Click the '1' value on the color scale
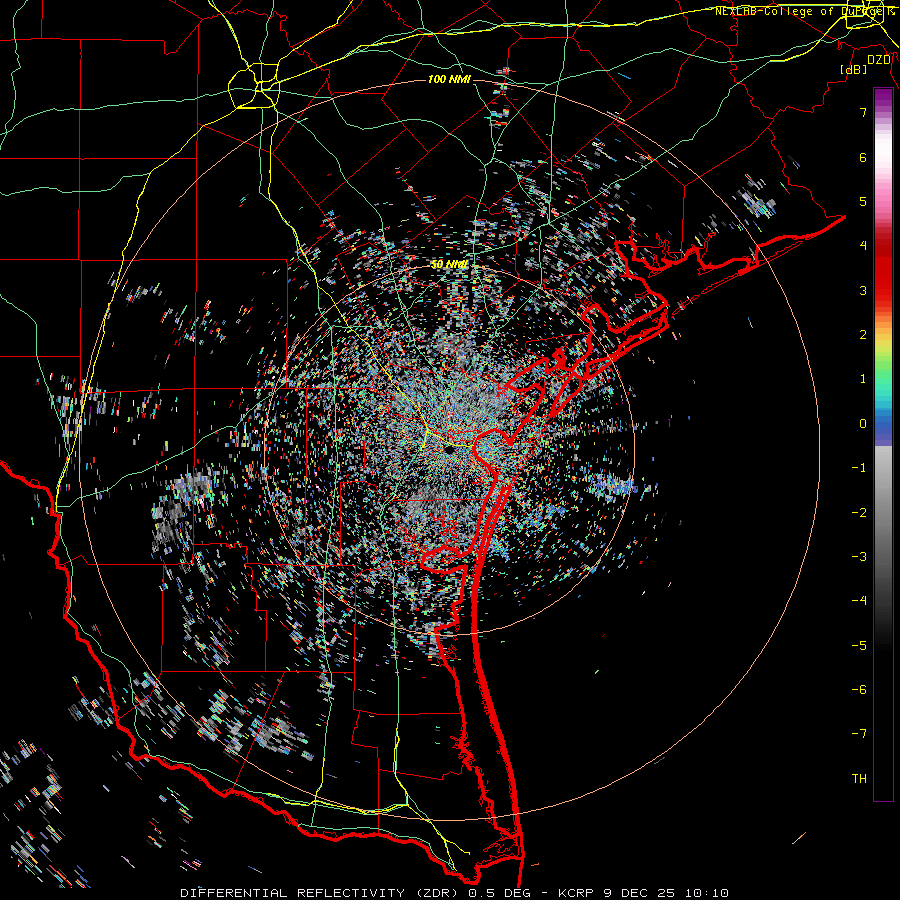Screen dimensions: 900x900 863,379
